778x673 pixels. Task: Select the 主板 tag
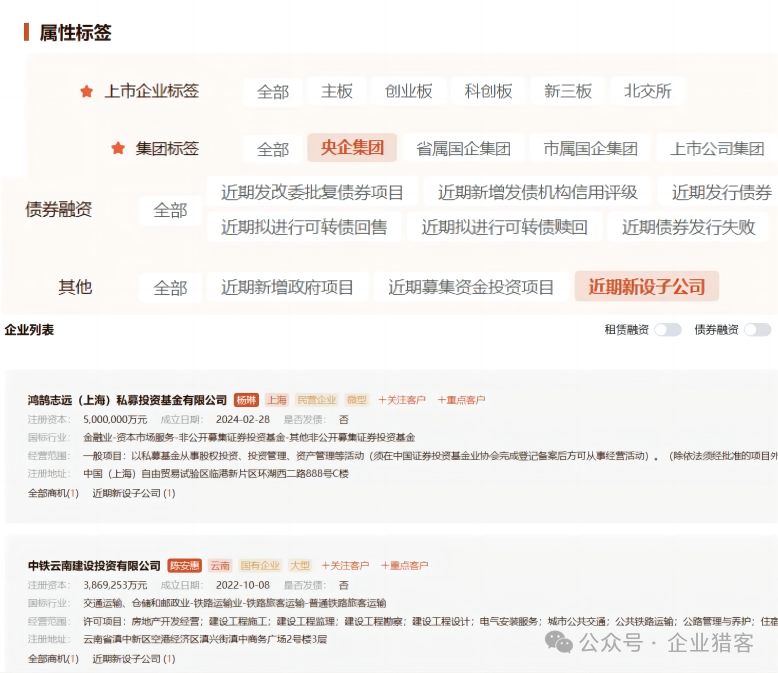pyautogui.click(x=336, y=91)
